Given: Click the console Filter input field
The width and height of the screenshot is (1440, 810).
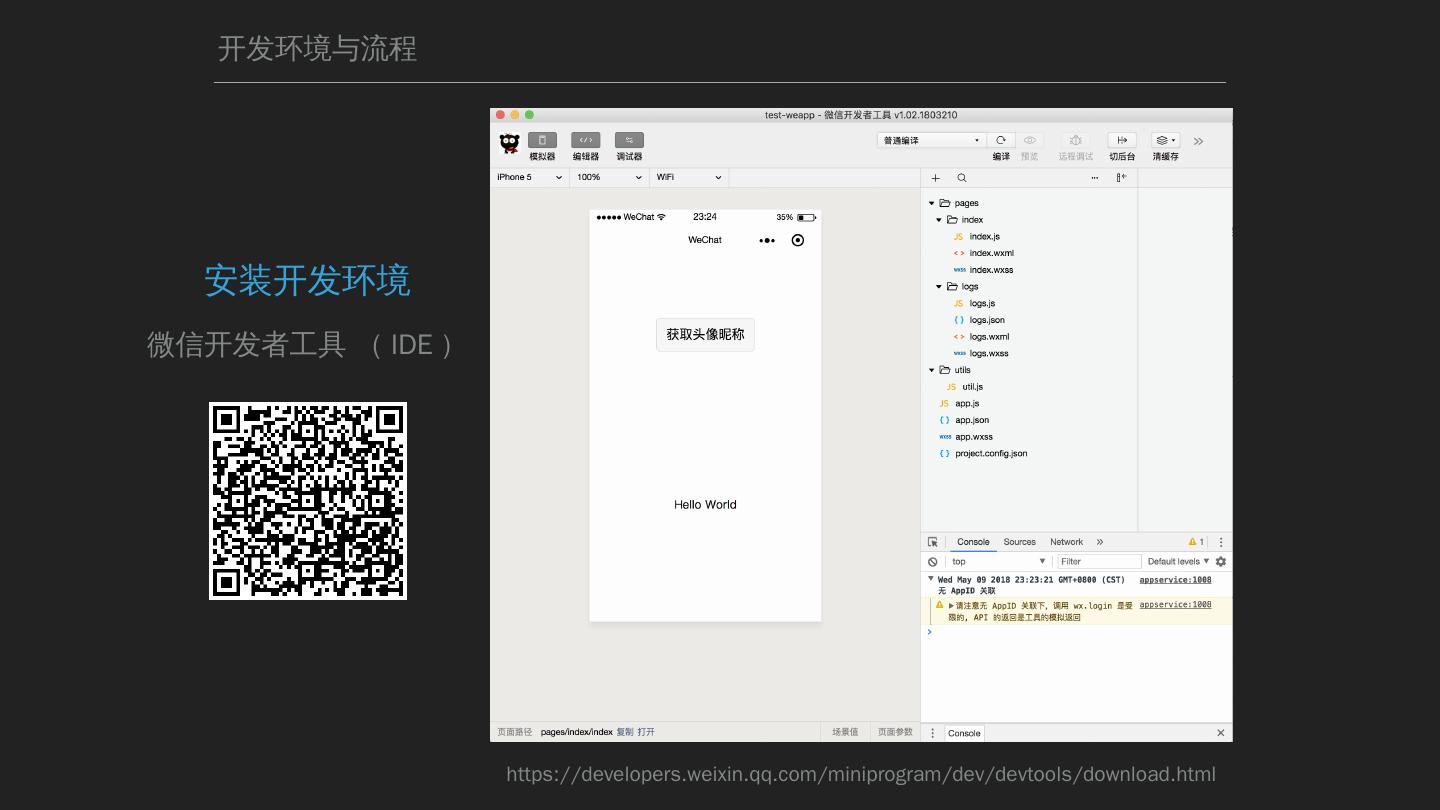Looking at the screenshot, I should pos(1099,562).
